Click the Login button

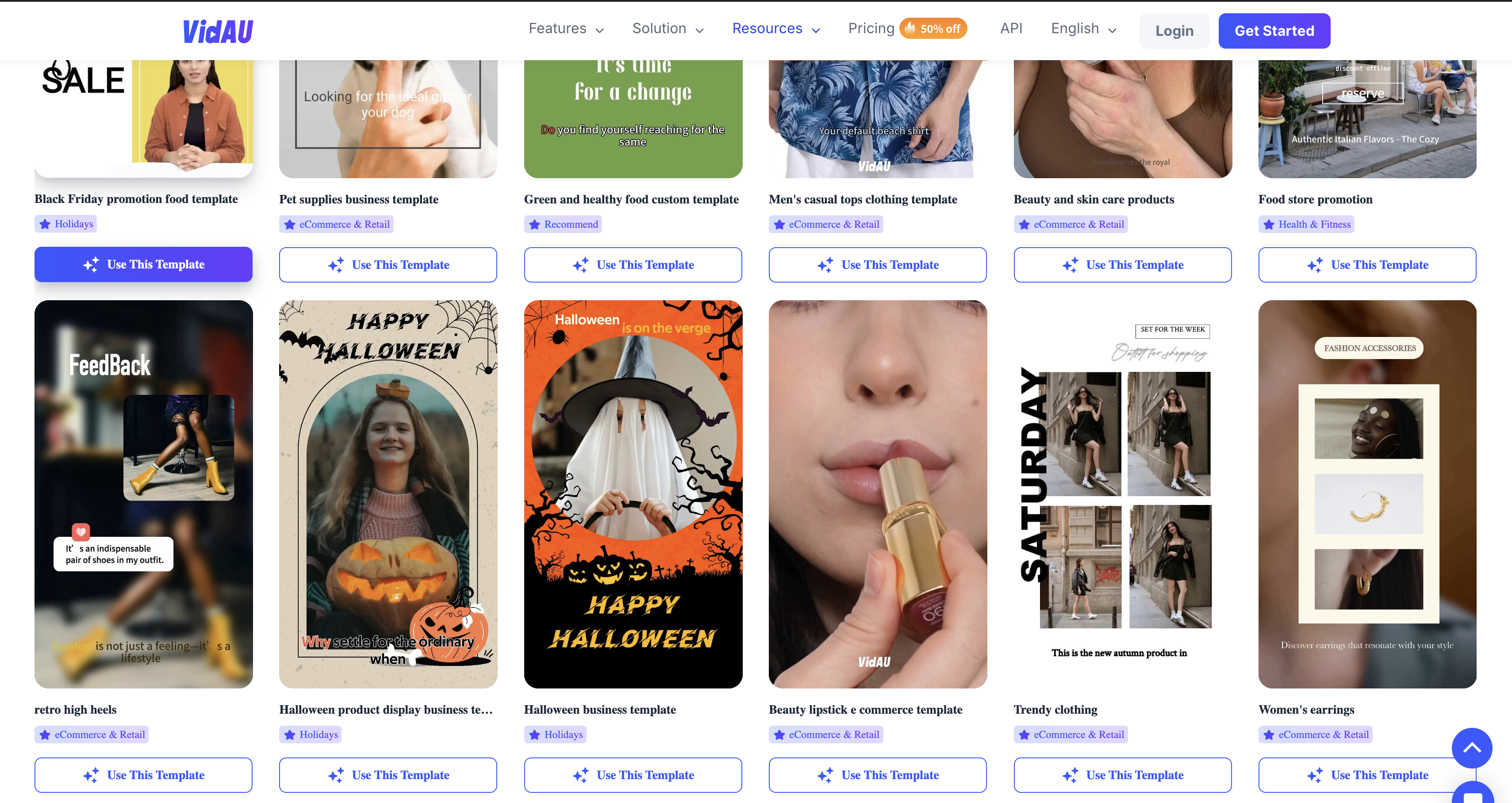tap(1174, 30)
